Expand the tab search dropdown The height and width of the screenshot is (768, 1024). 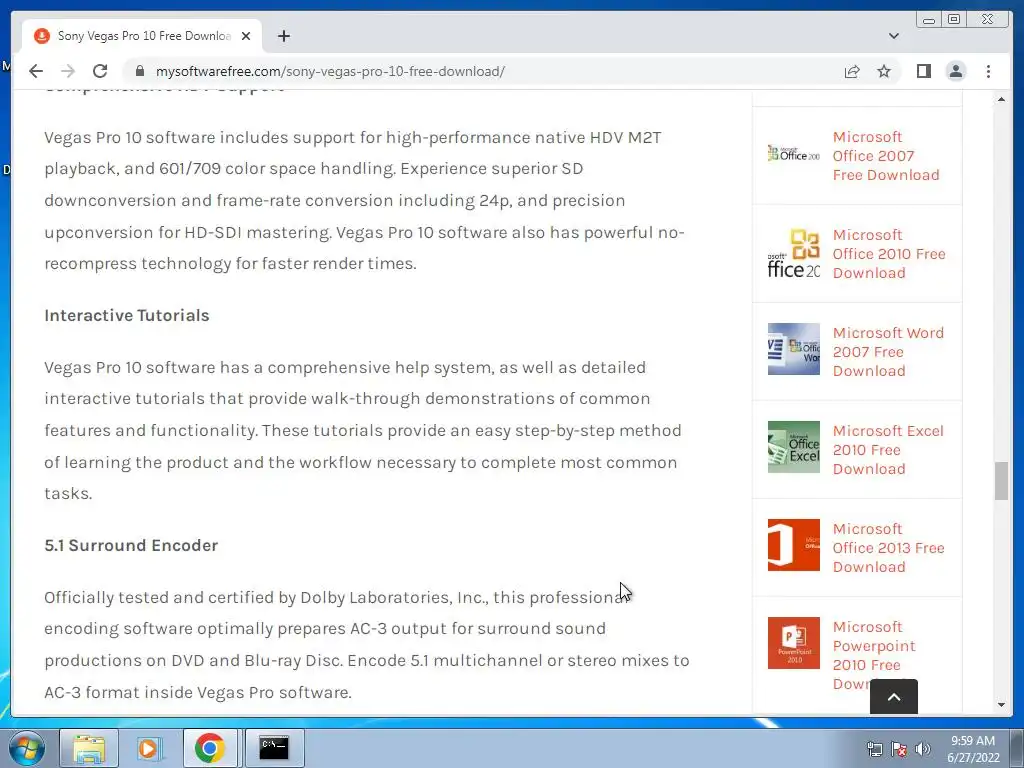[x=893, y=36]
